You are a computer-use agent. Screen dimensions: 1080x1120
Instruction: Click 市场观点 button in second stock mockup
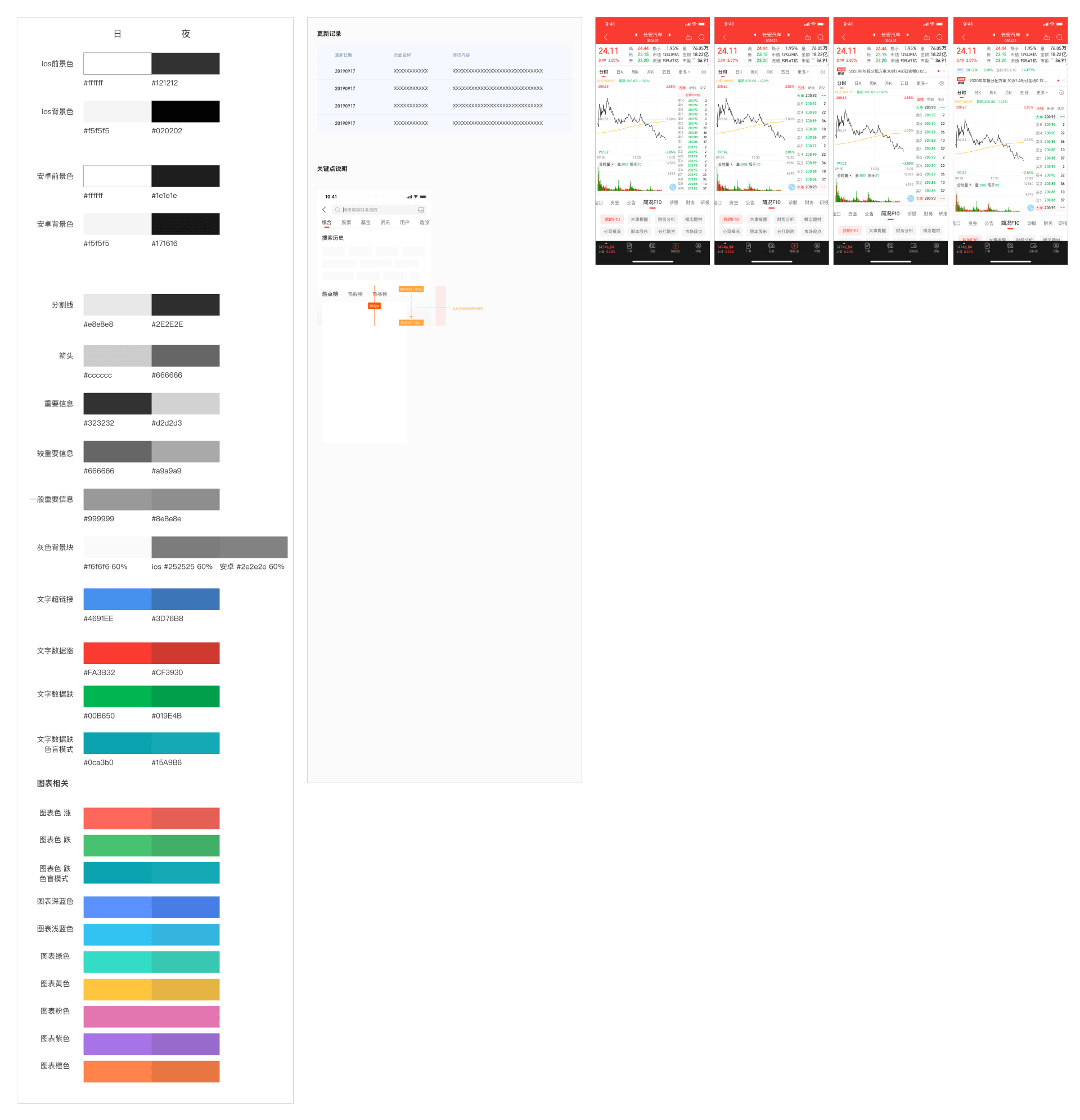[x=812, y=232]
